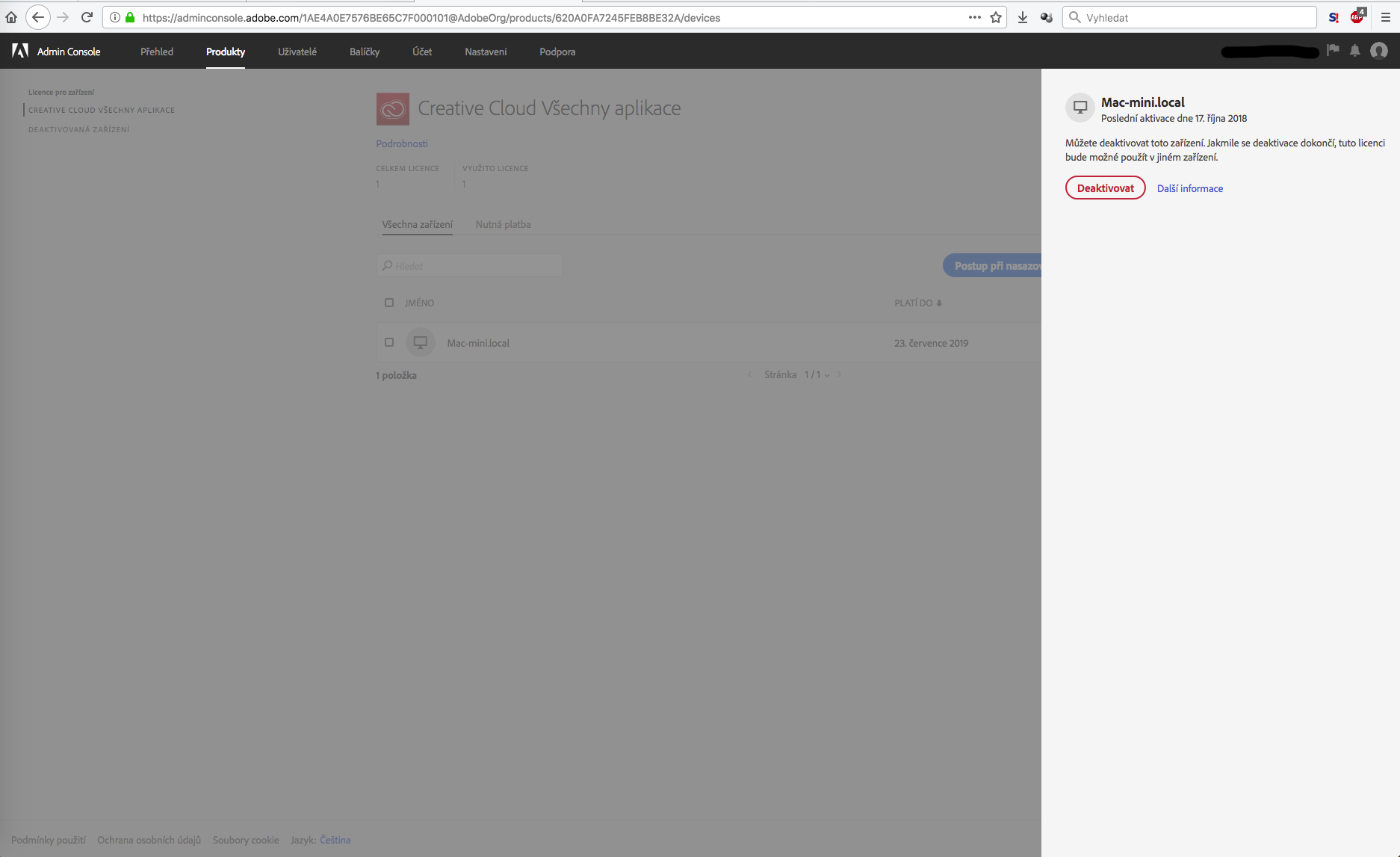Open the Podmínky použití footer link
Image resolution: width=1400 pixels, height=857 pixels.
coord(49,840)
